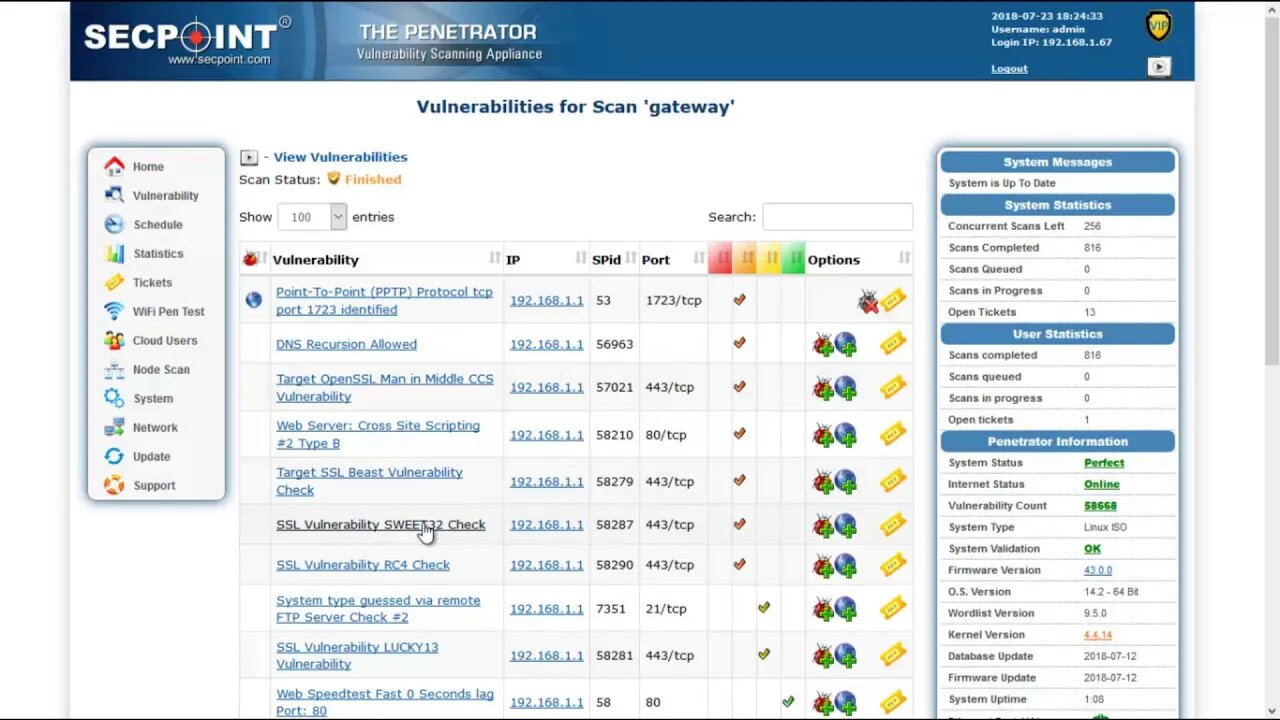Click the ticket icon for DNS Recursion row
1280x720 pixels.
pos(893,343)
